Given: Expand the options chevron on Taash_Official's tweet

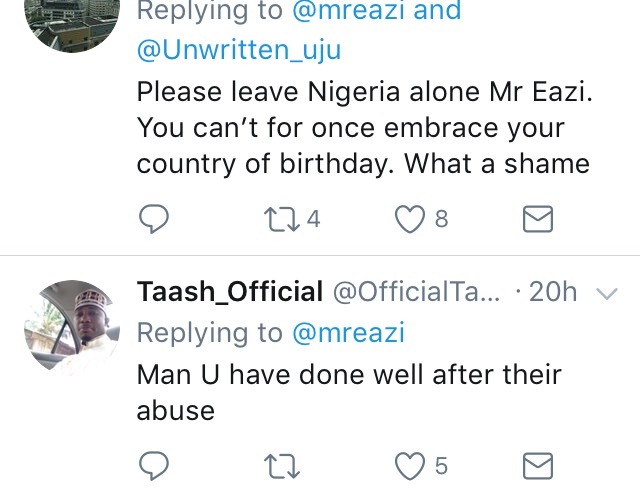Looking at the screenshot, I should tap(607, 293).
